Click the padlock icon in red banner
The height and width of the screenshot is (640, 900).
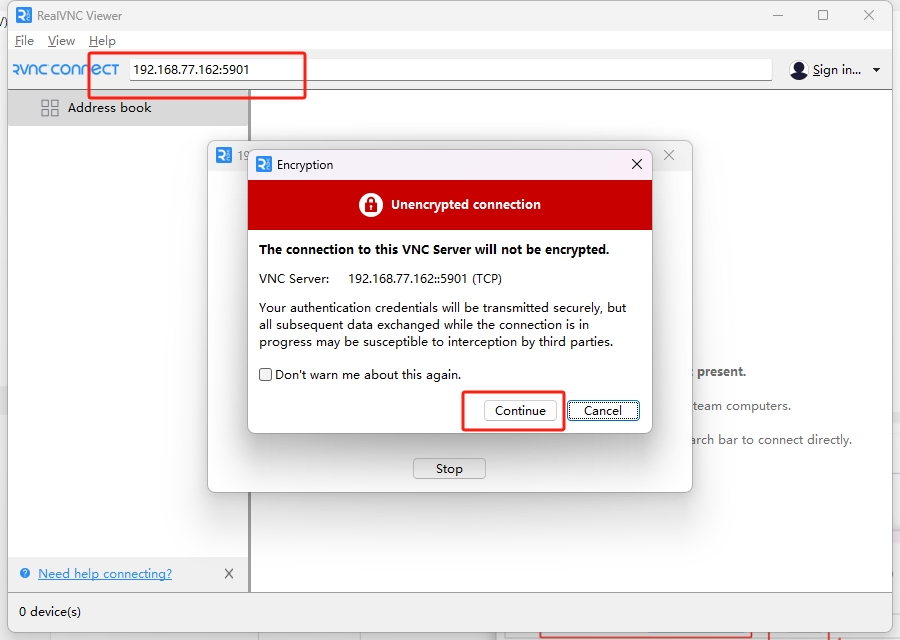371,205
